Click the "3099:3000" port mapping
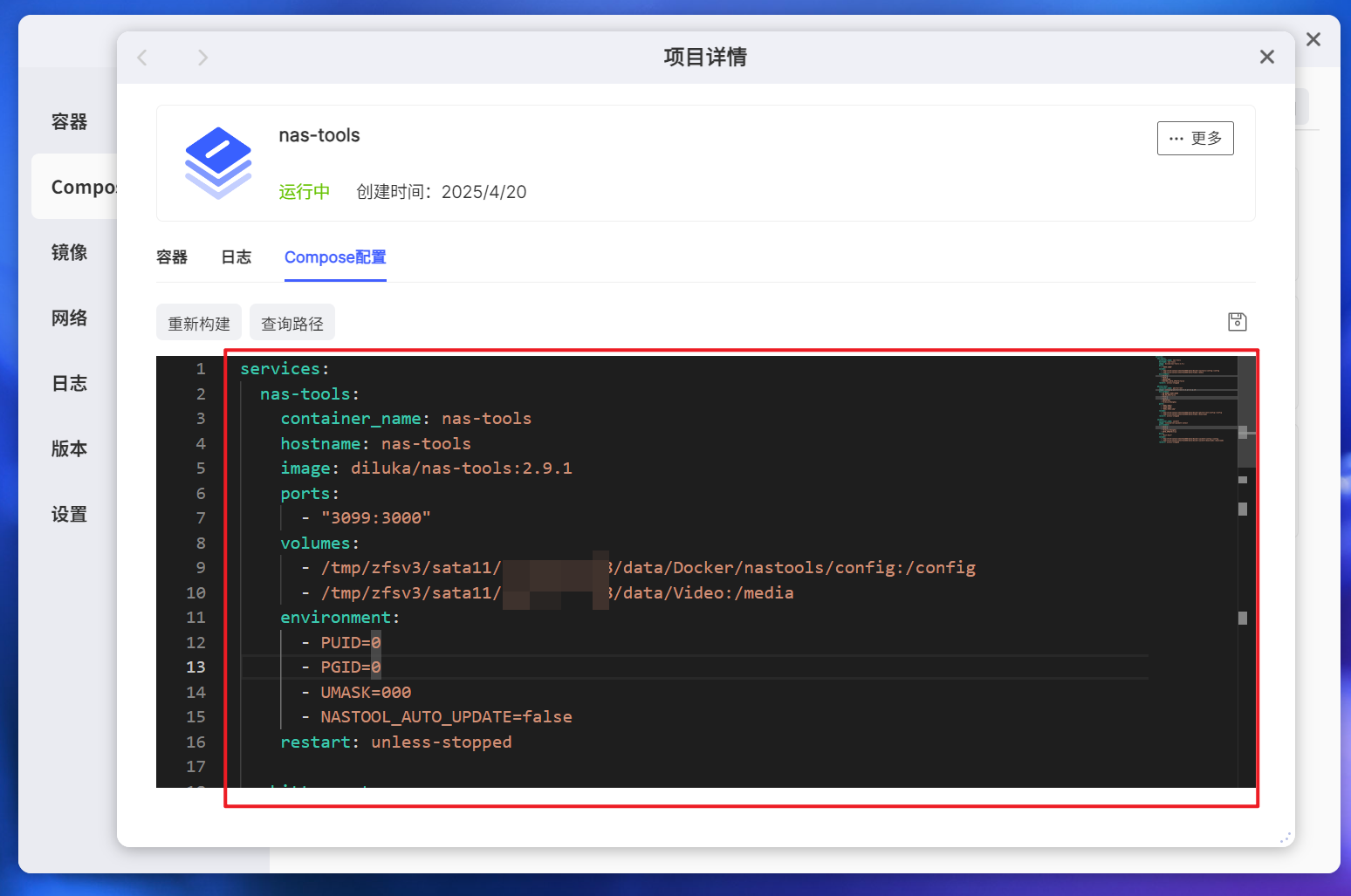 376,517
